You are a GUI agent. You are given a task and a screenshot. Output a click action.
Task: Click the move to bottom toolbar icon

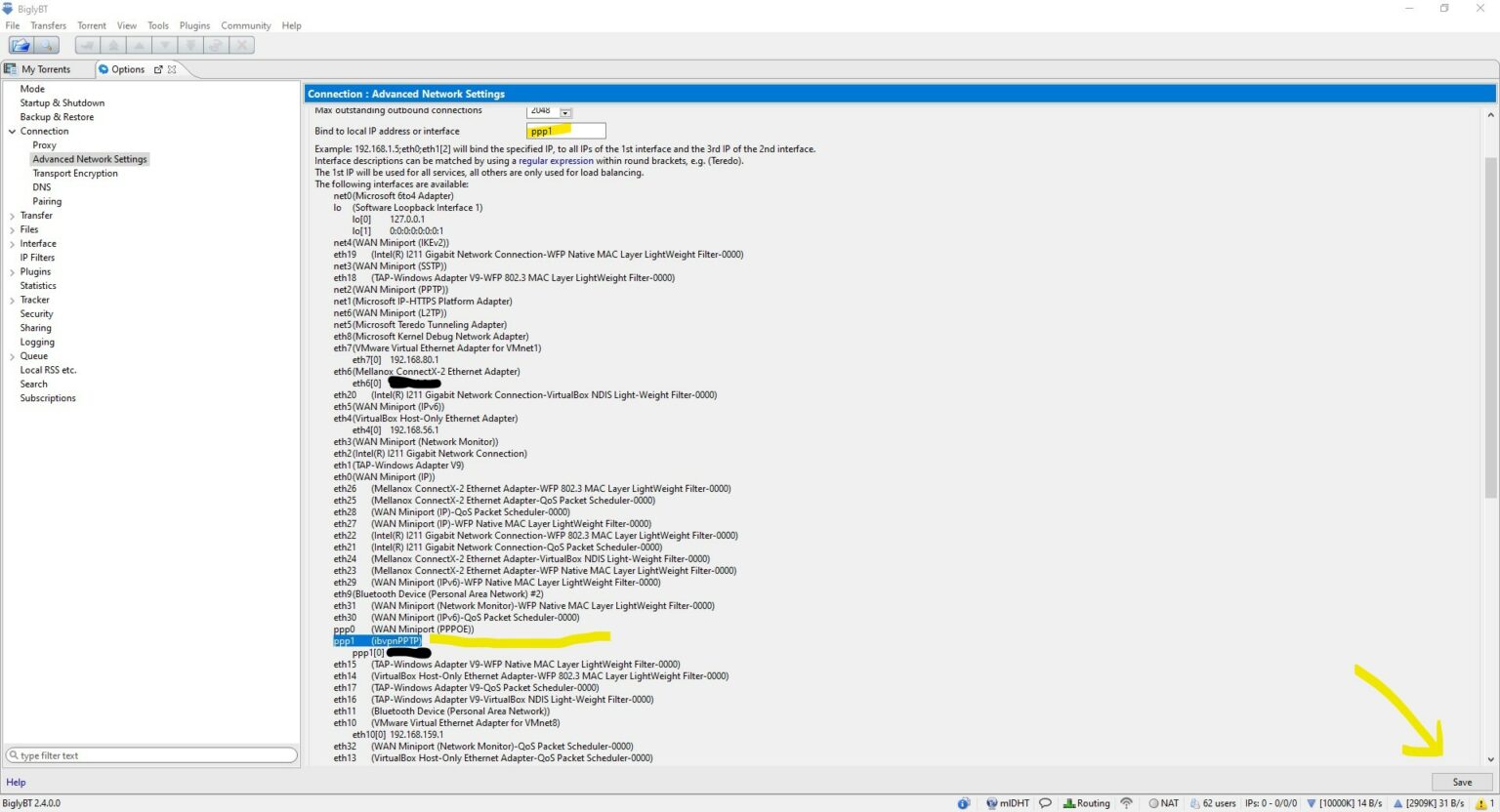pos(190,45)
